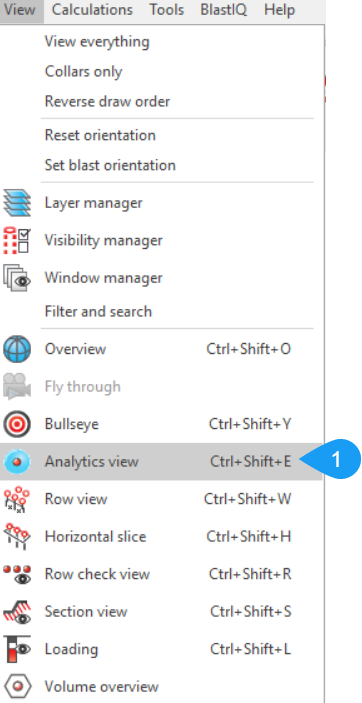Click the Horizontal slice icon

coord(17,537)
